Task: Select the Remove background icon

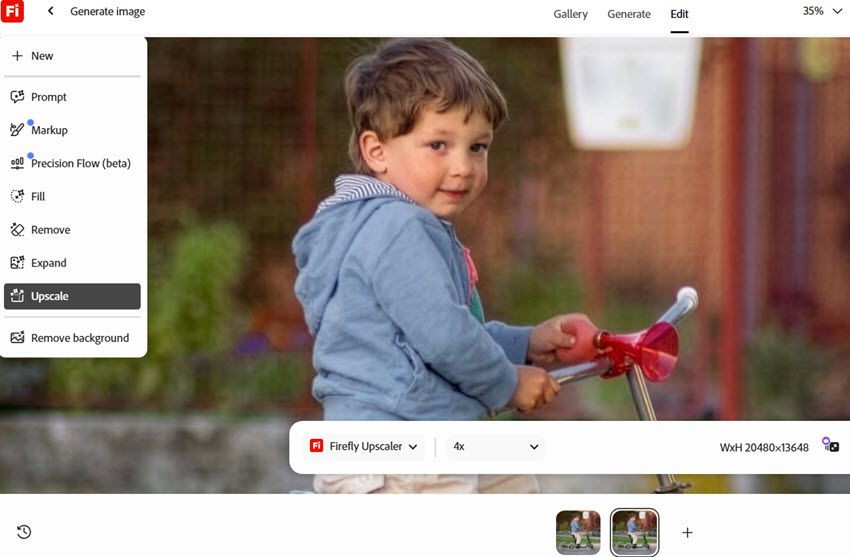Action: (17, 338)
